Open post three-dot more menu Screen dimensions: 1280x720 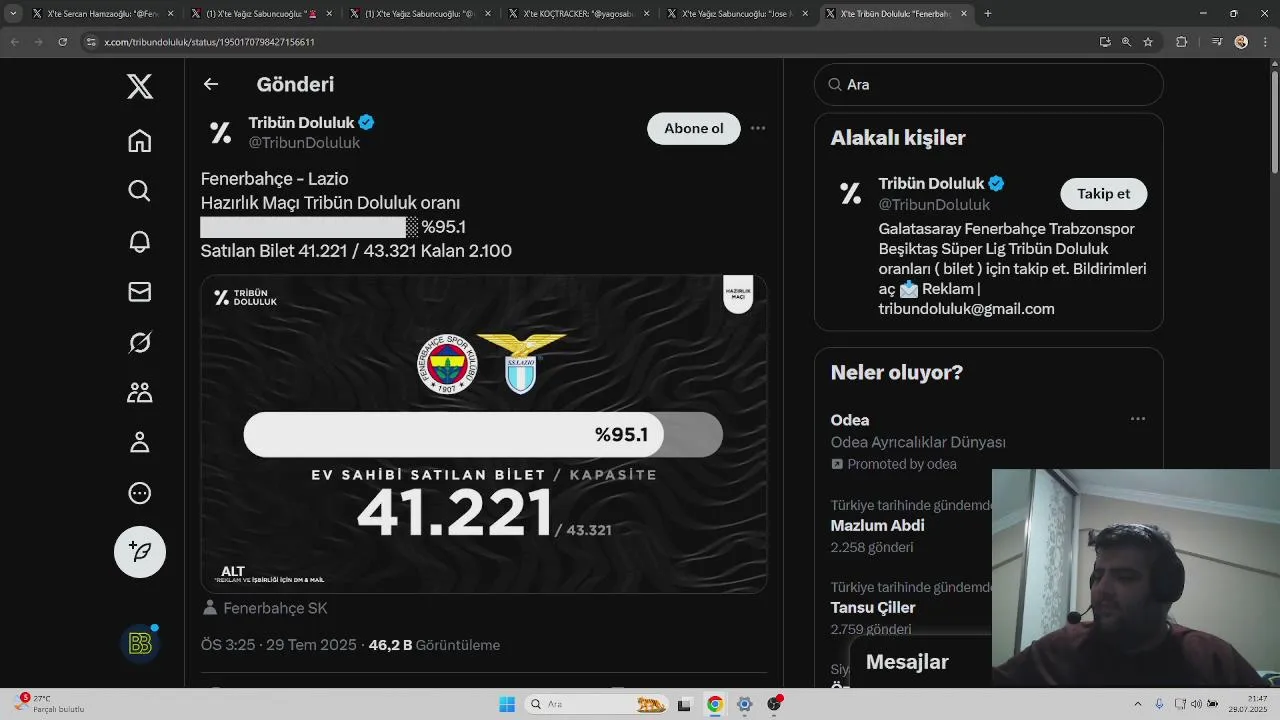click(758, 128)
